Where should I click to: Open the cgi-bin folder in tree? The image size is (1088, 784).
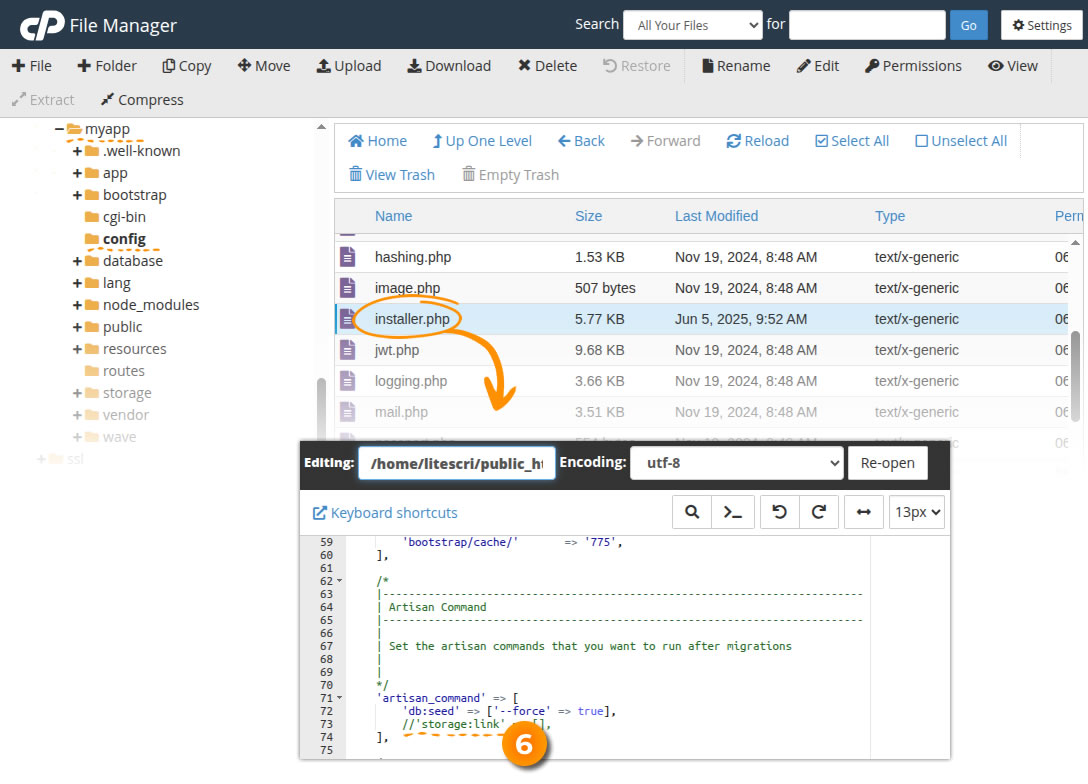124,217
